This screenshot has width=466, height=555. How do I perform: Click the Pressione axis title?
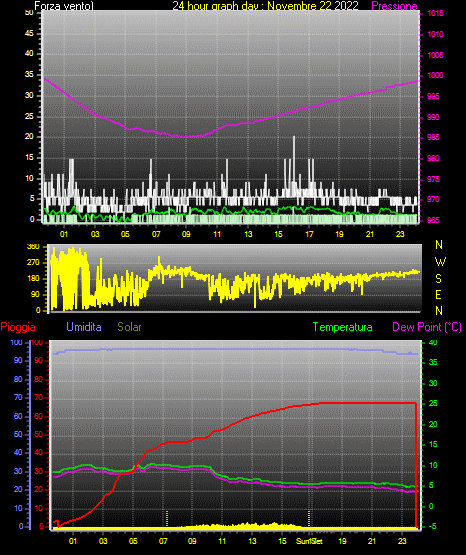pyautogui.click(x=394, y=6)
